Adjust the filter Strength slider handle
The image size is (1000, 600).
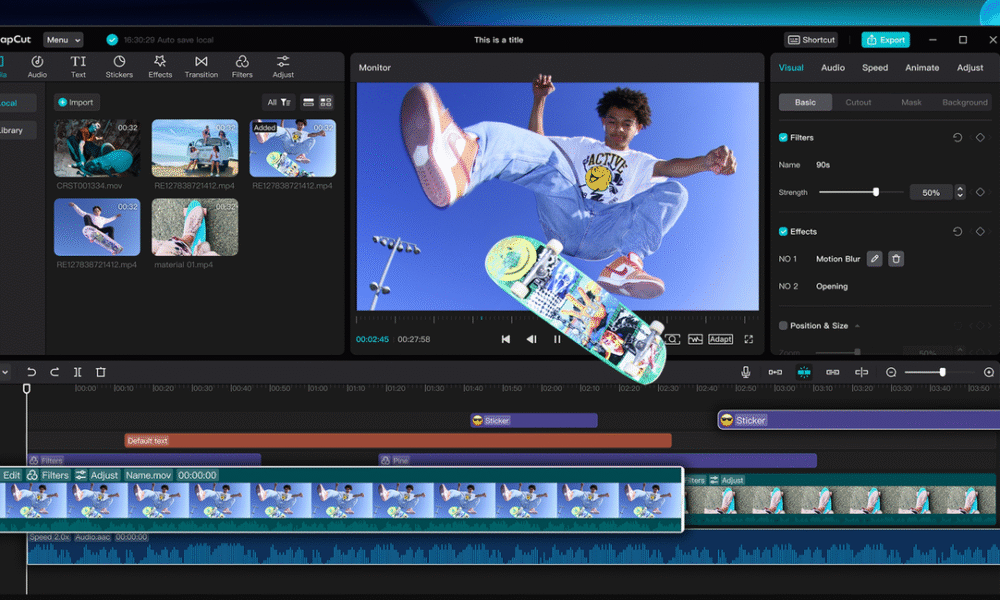pyautogui.click(x=876, y=192)
